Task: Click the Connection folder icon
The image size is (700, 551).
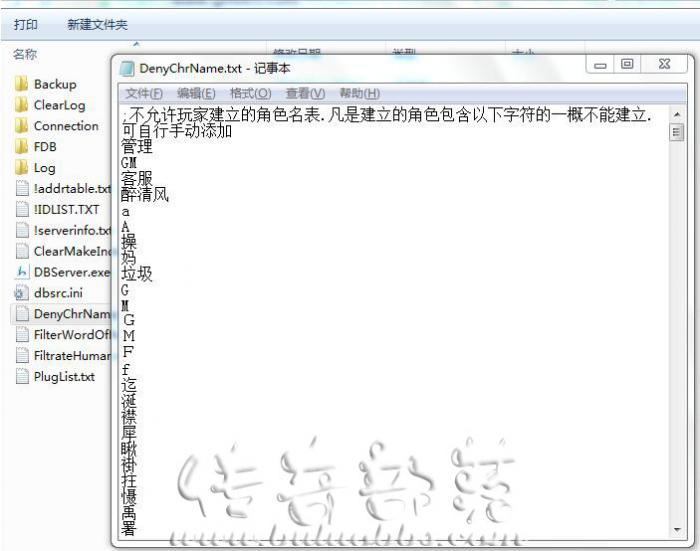Action: (x=21, y=126)
